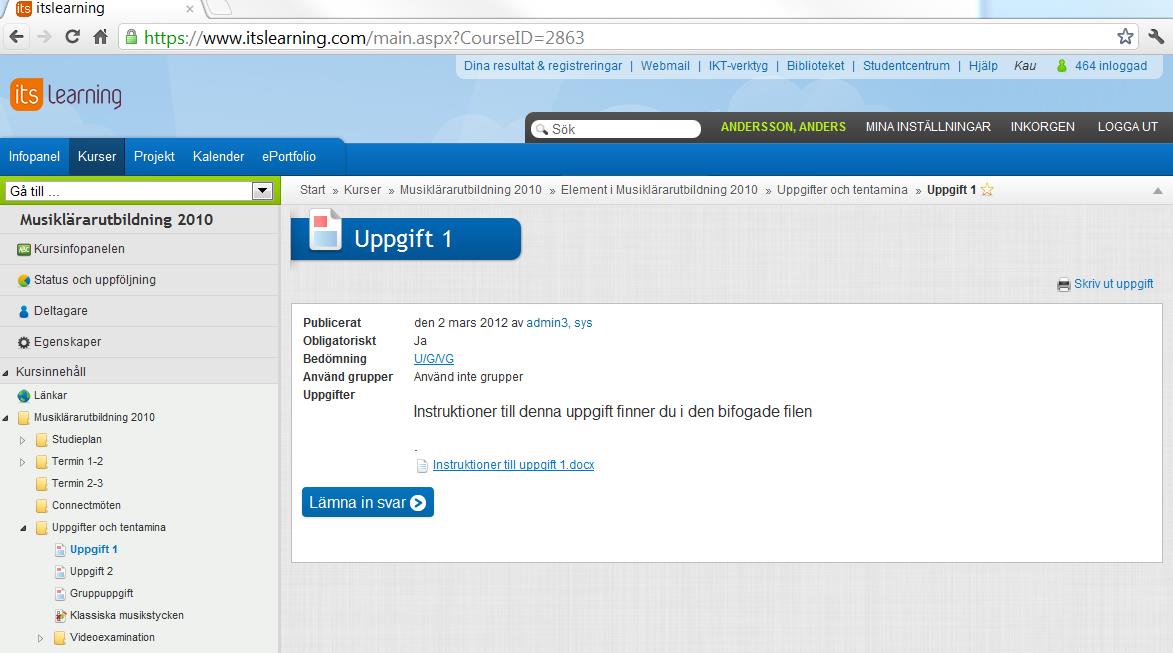Viewport: 1173px width, 653px height.
Task: Reload the page with the refresh icon
Action: [x=73, y=37]
